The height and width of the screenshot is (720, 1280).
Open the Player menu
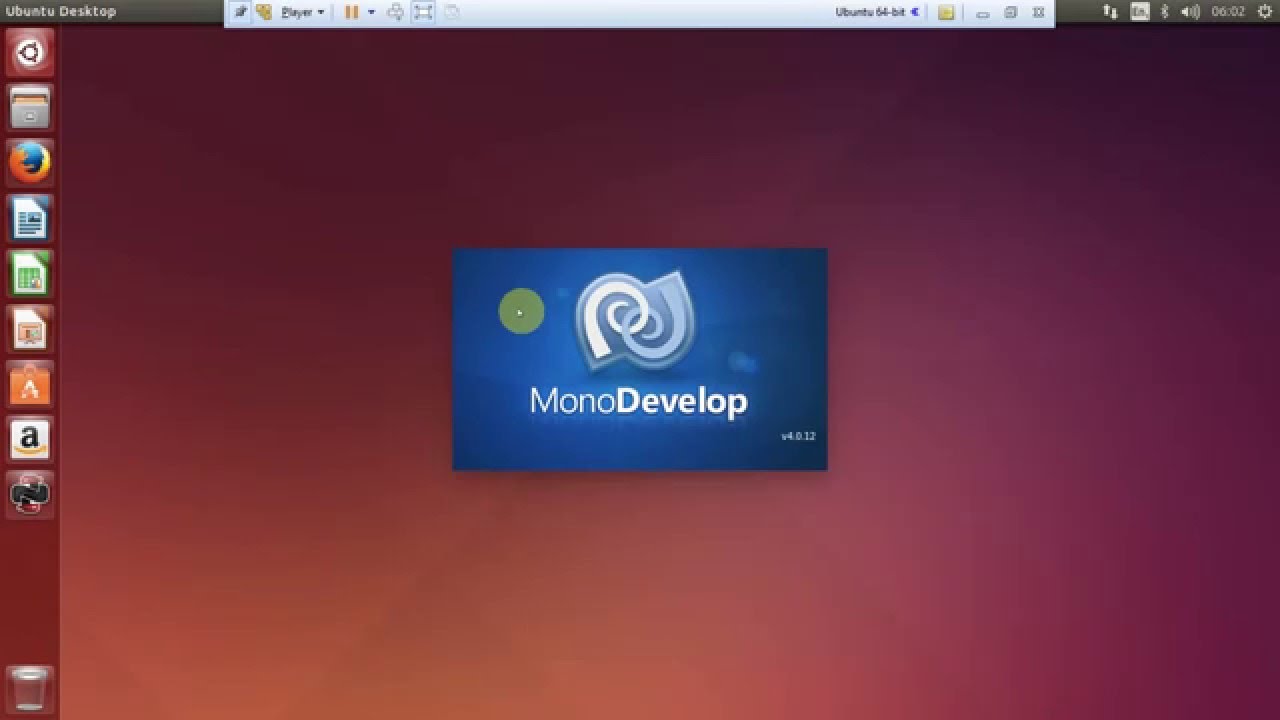[302, 12]
